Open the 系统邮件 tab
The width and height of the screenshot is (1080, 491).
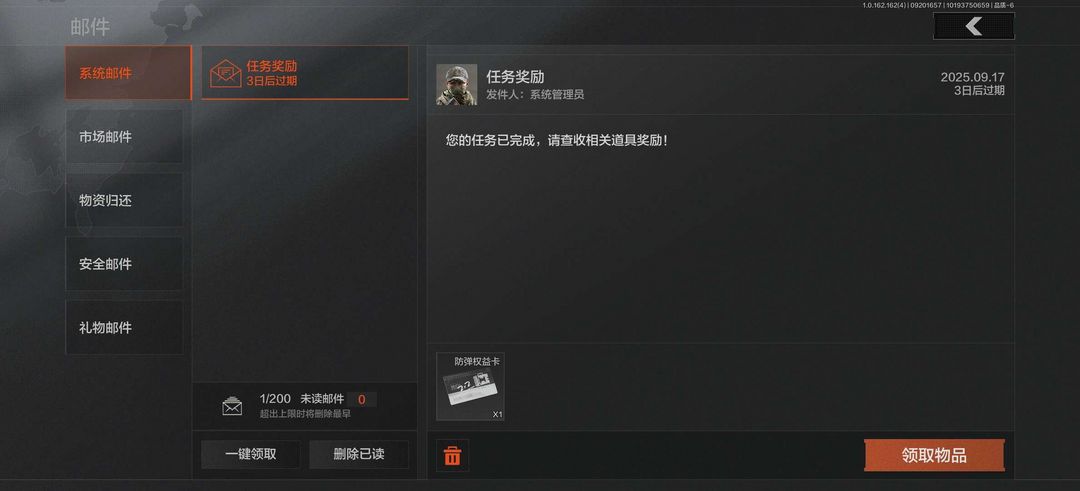coord(128,73)
